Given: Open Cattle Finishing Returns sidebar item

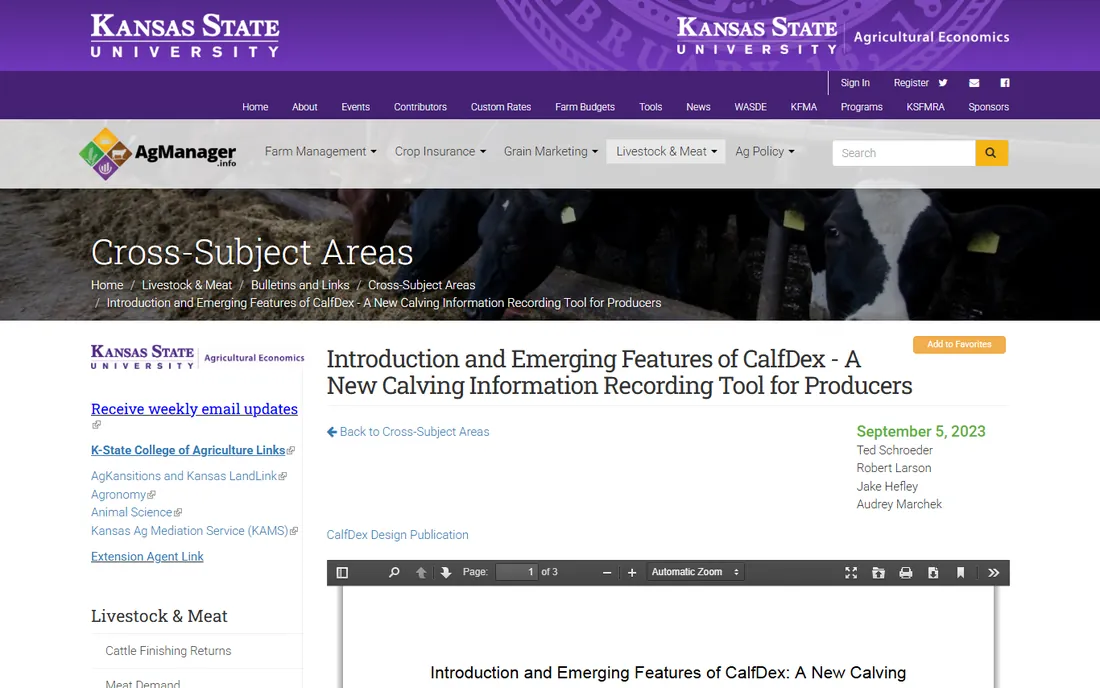Looking at the screenshot, I should pyautogui.click(x=168, y=651).
